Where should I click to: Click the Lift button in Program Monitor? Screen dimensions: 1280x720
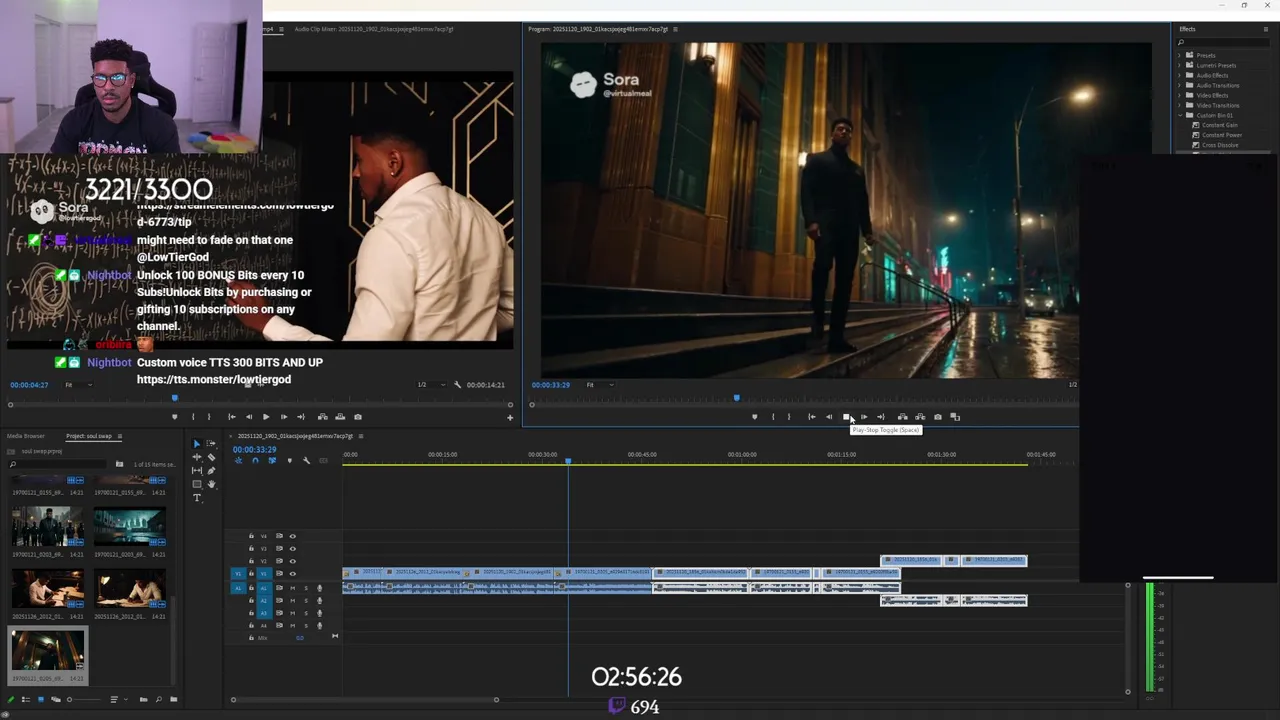(x=902, y=417)
